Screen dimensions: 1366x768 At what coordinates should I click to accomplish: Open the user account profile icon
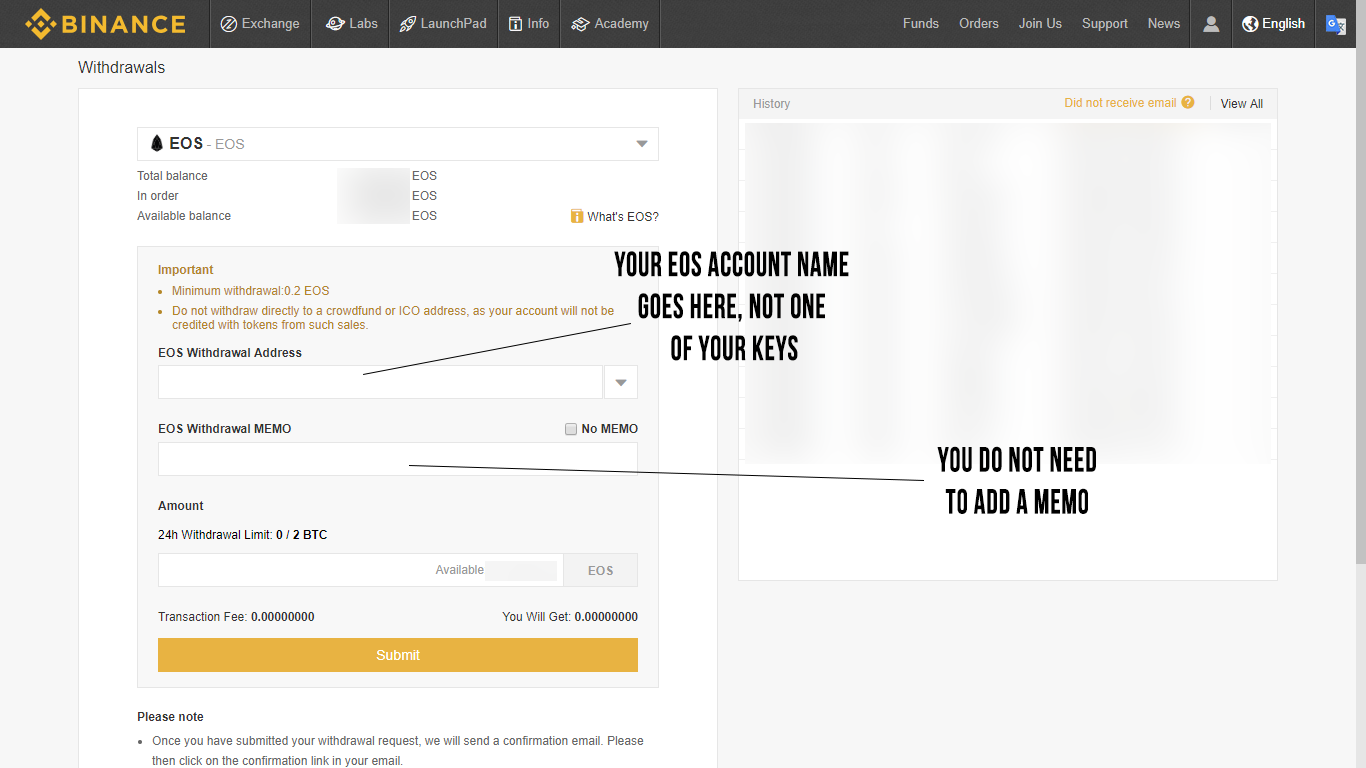coord(1211,24)
